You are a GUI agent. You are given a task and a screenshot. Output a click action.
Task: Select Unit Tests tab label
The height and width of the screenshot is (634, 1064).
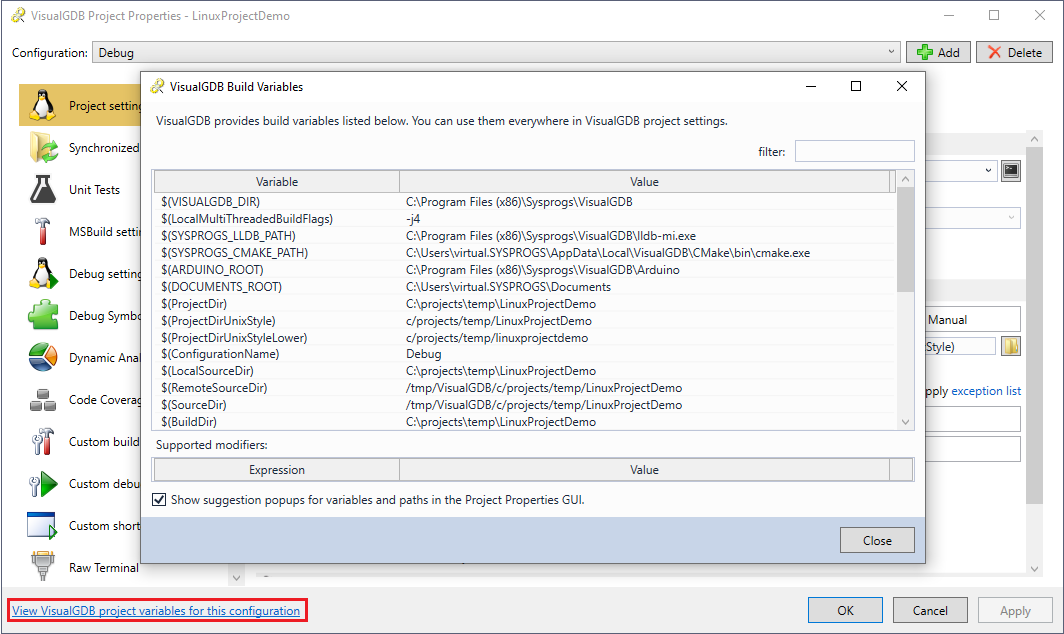point(94,189)
